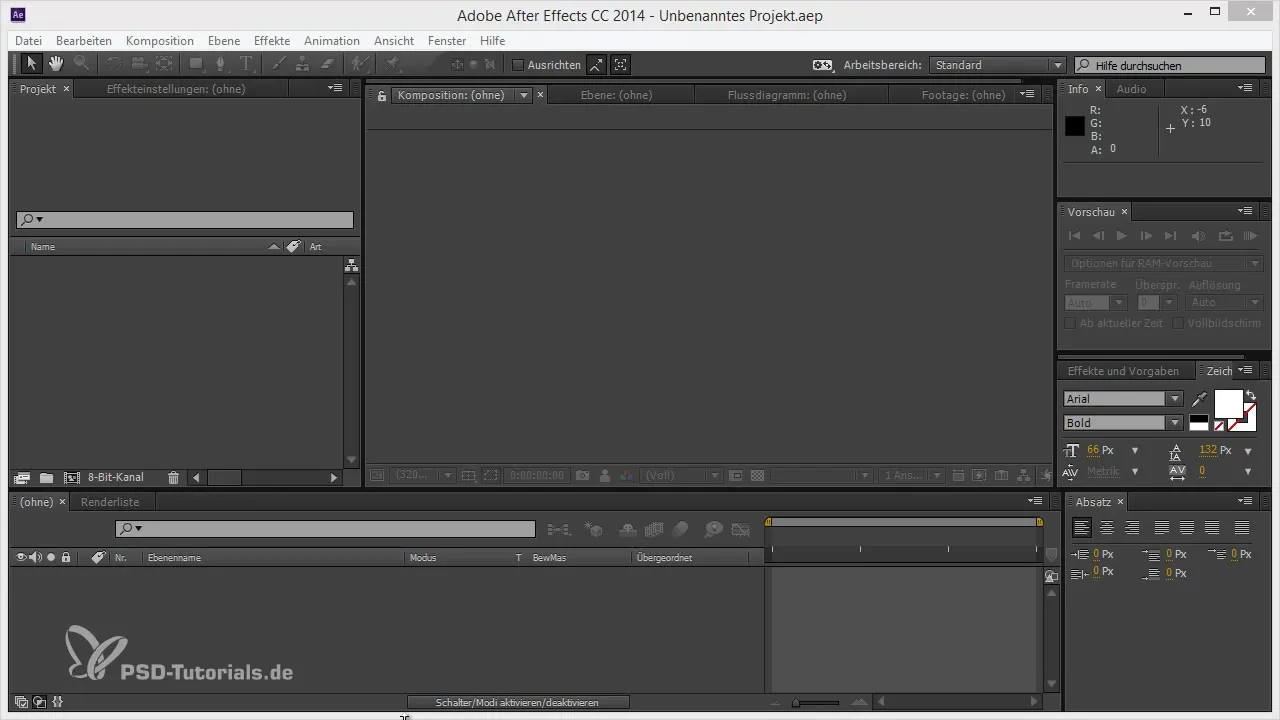The width and height of the screenshot is (1280, 720).
Task: Select the Horizontal Type tool
Action: point(246,64)
